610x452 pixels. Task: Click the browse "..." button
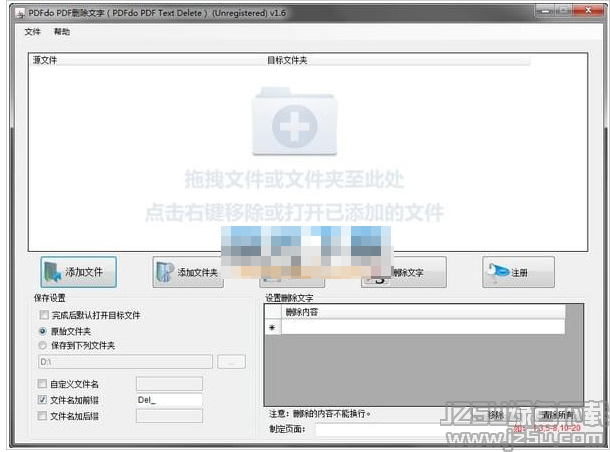pyautogui.click(x=231, y=362)
